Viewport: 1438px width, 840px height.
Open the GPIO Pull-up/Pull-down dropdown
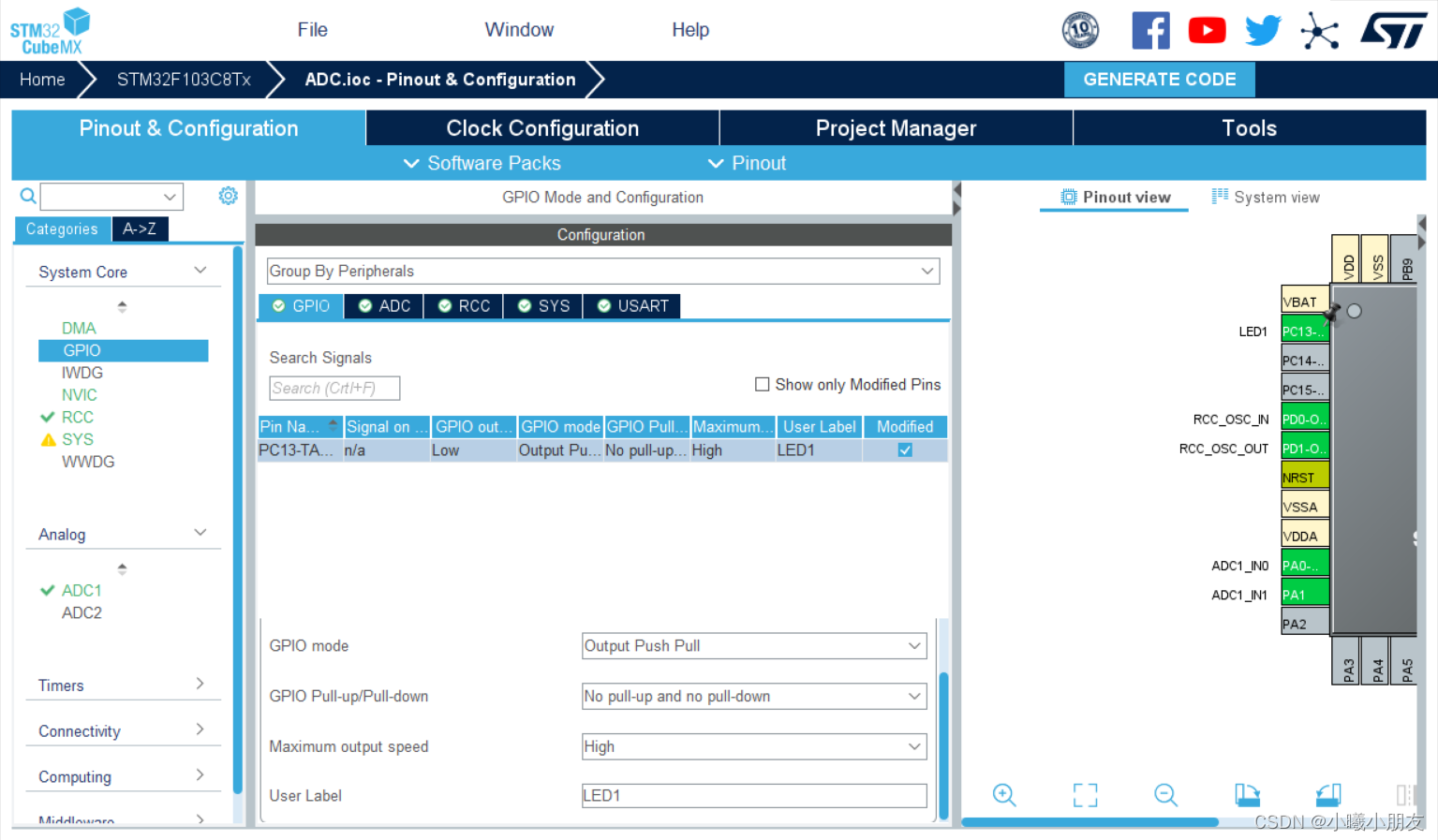tap(754, 696)
